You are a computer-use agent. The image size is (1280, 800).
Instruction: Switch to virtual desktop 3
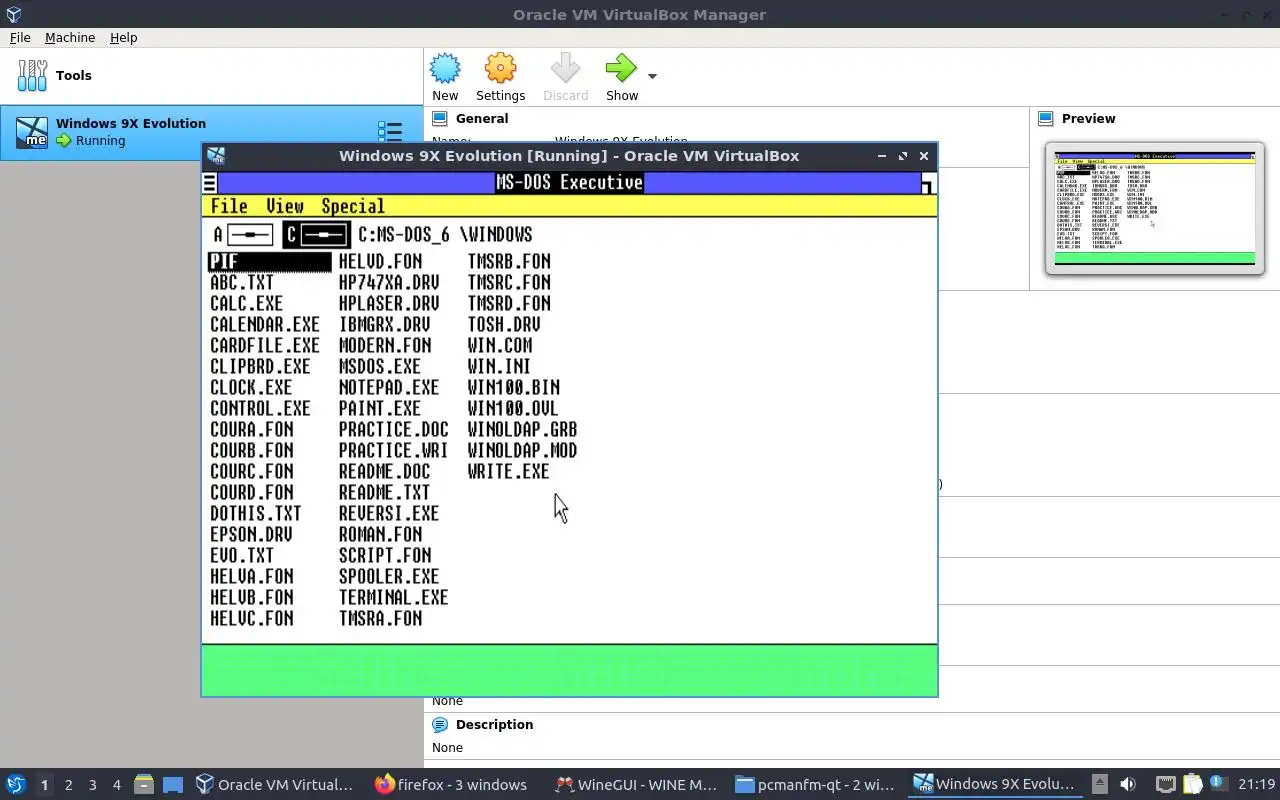point(92,785)
